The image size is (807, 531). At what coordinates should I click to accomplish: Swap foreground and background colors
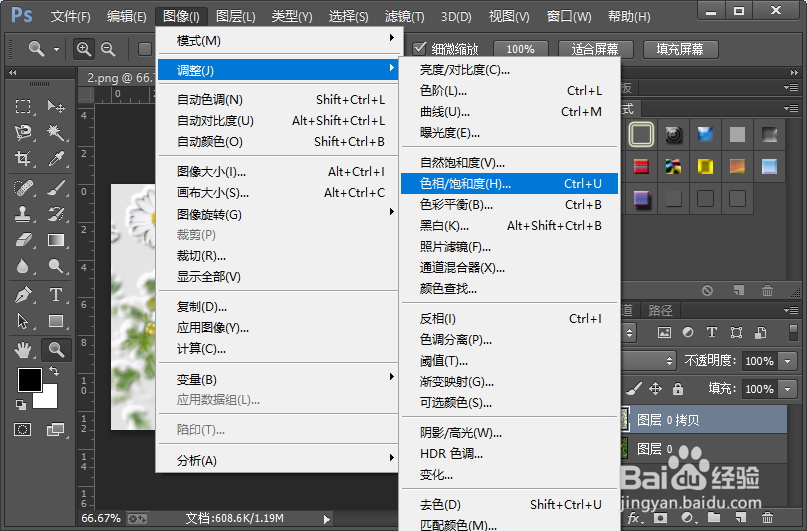54,370
